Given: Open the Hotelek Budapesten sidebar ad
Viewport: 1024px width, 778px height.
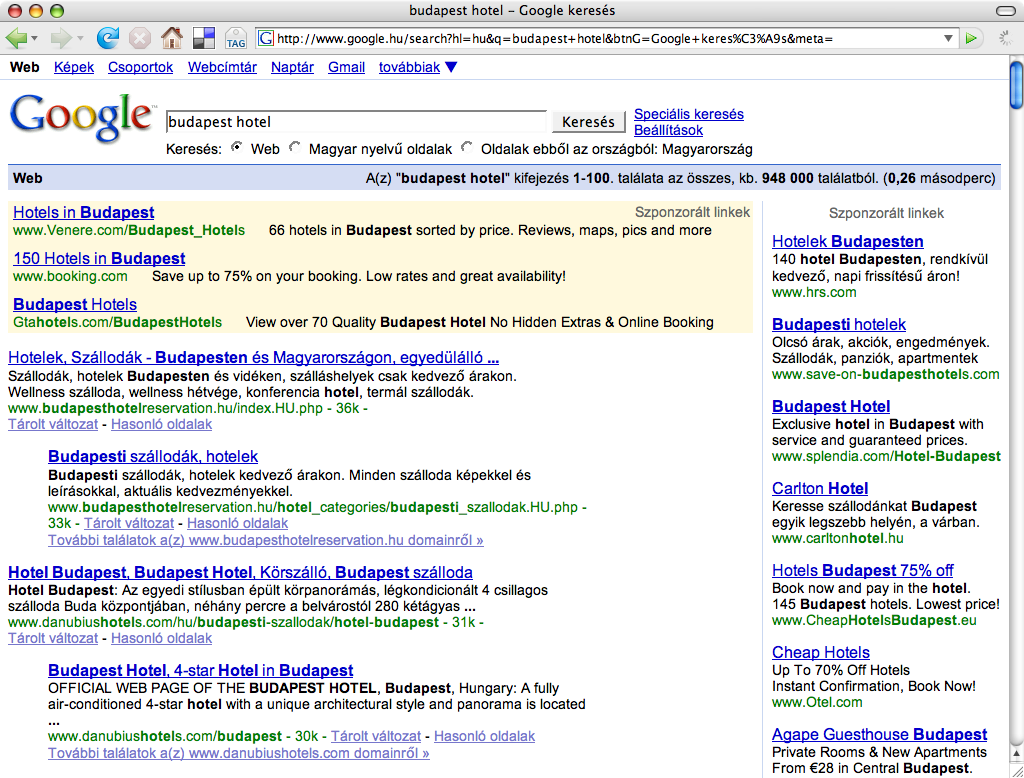Looking at the screenshot, I should tap(848, 242).
